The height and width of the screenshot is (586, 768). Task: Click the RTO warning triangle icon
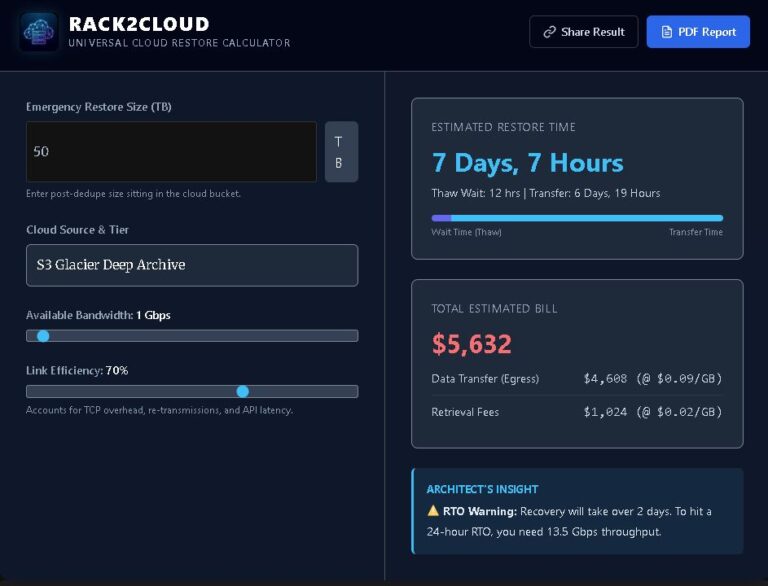(433, 511)
